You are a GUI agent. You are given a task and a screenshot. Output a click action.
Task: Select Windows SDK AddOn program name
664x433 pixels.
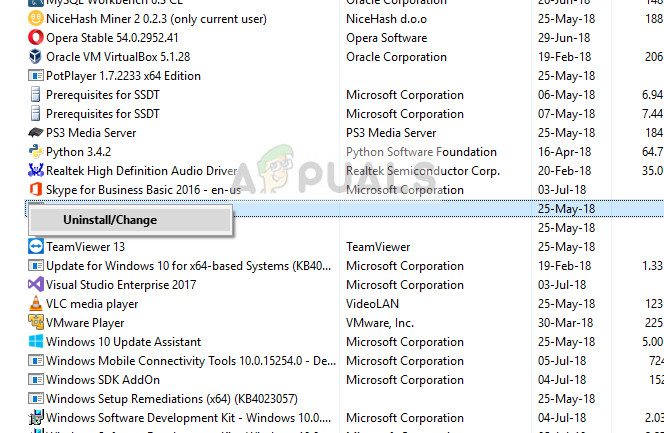click(x=103, y=380)
